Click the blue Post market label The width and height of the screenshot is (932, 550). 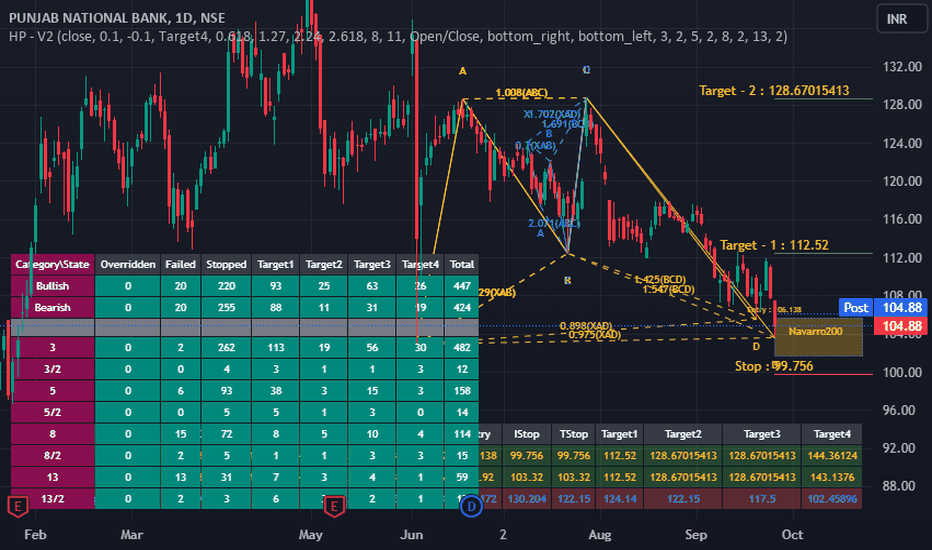pyautogui.click(x=855, y=307)
